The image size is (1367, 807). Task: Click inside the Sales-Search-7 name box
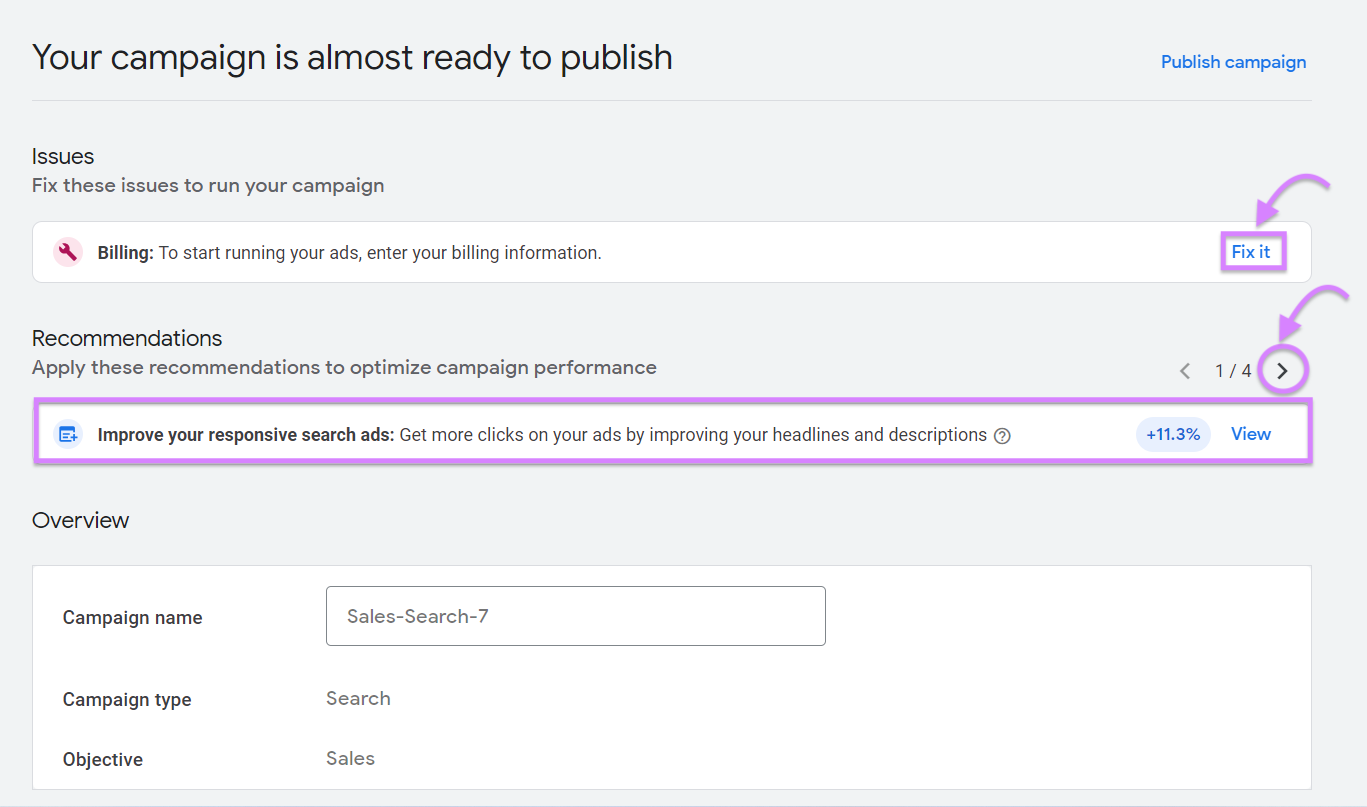click(x=576, y=616)
